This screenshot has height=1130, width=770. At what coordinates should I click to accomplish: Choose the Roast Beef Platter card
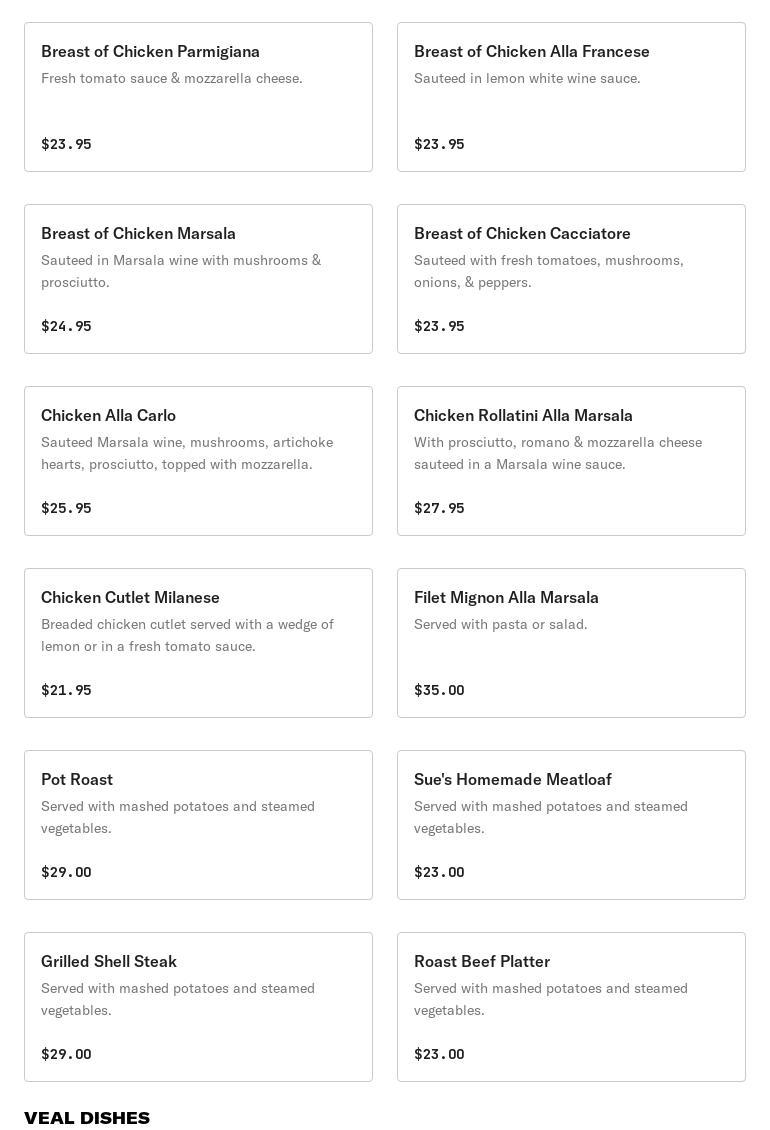tap(571, 1007)
